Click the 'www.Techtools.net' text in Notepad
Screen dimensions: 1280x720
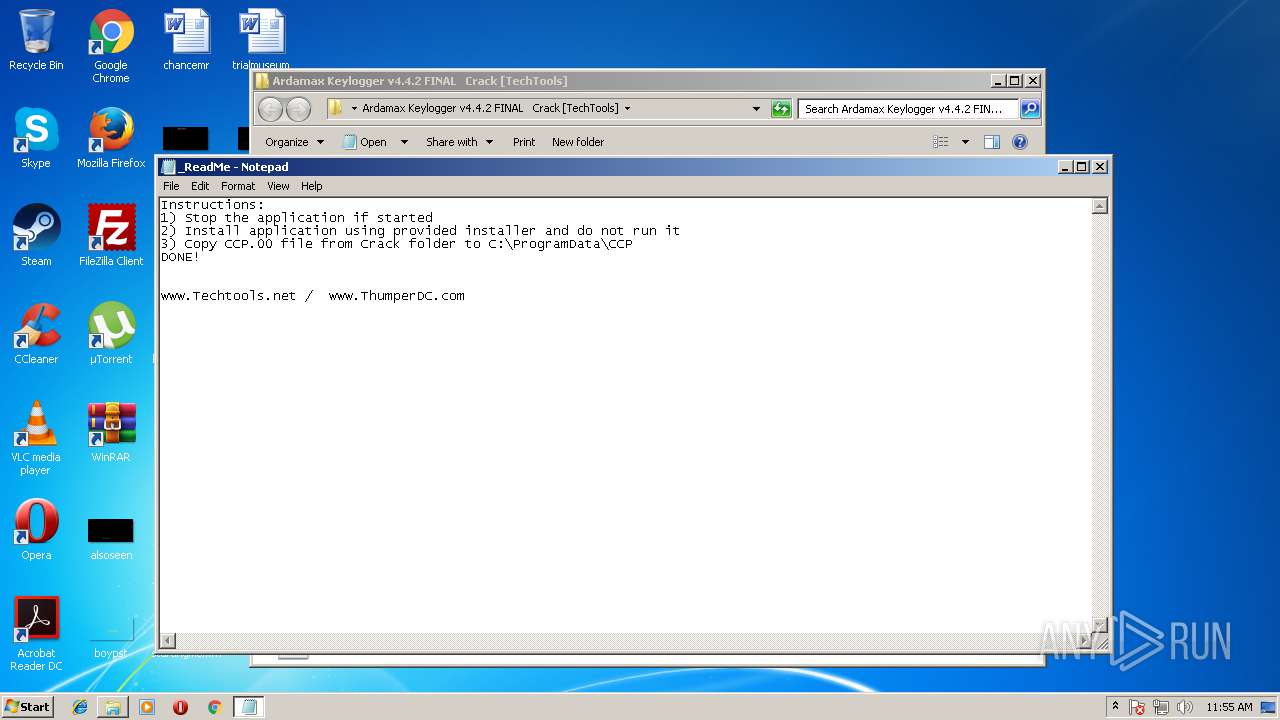229,296
